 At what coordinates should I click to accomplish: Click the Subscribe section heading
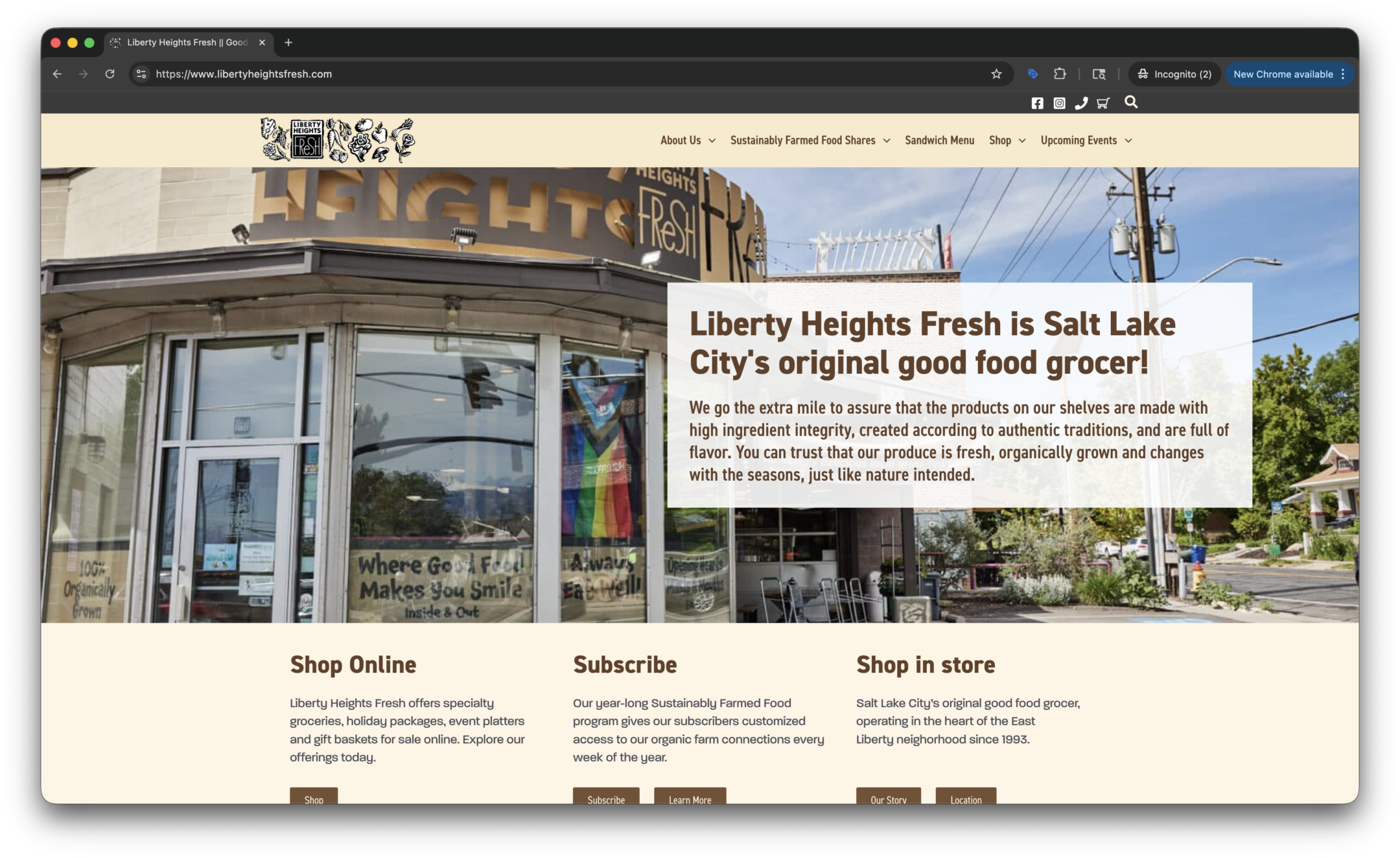tap(625, 665)
